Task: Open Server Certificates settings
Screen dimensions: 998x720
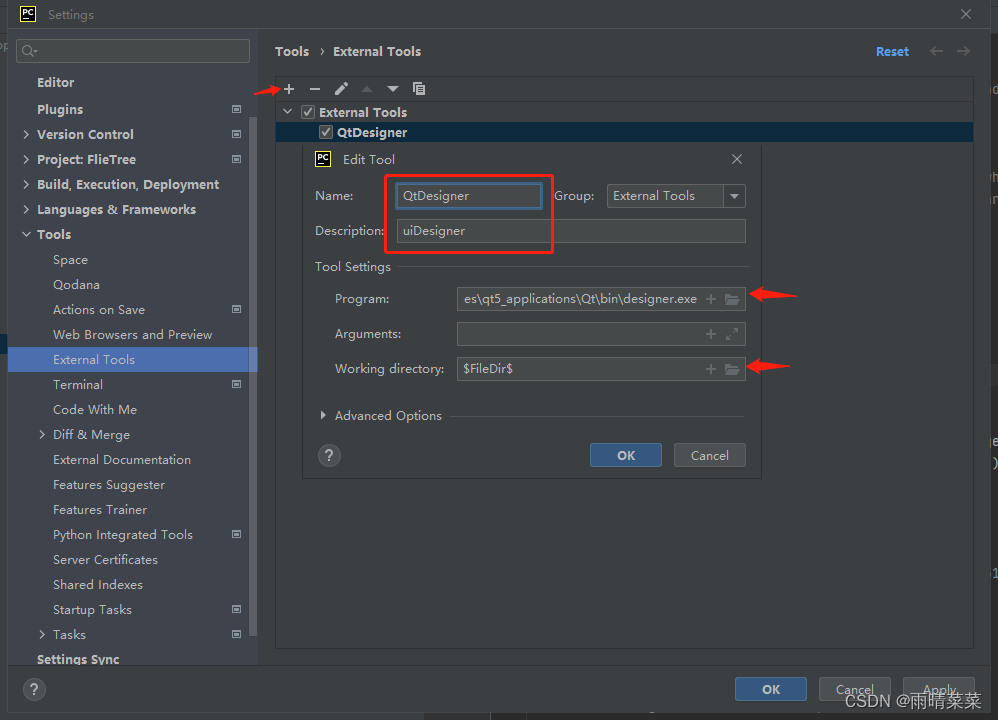Action: (105, 560)
